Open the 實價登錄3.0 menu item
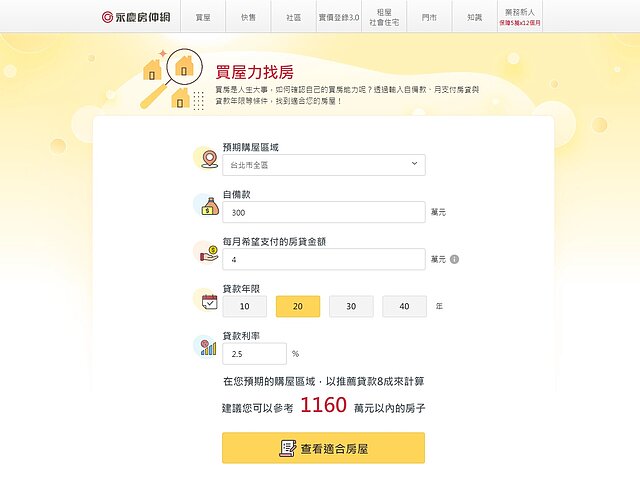Screen dimensions: 640x480 (338, 17)
